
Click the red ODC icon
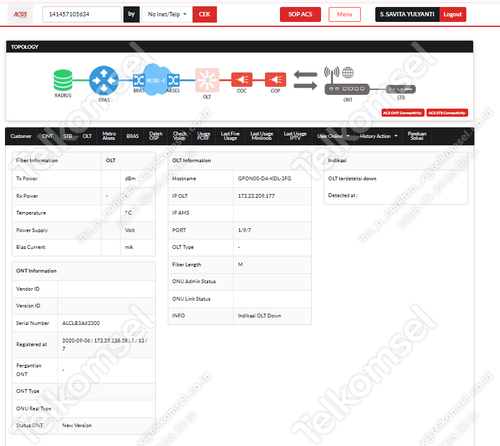242,80
